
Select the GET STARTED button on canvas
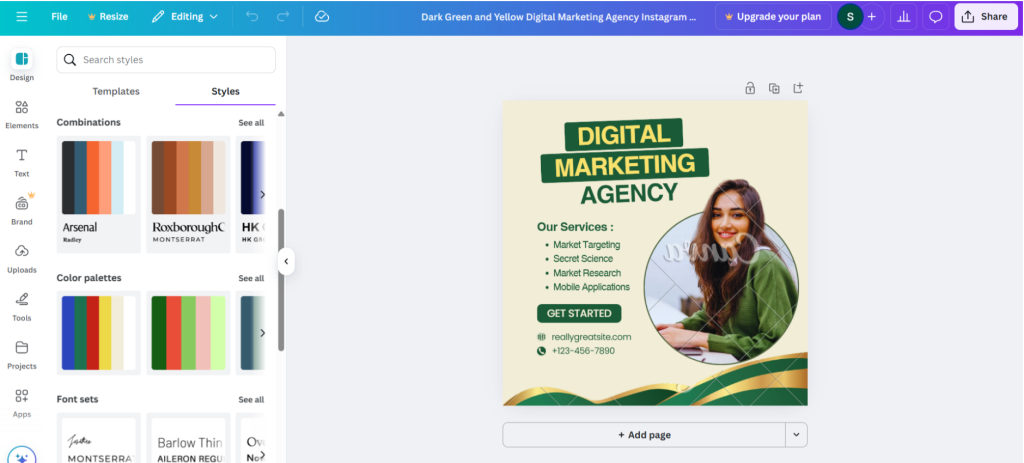[579, 313]
